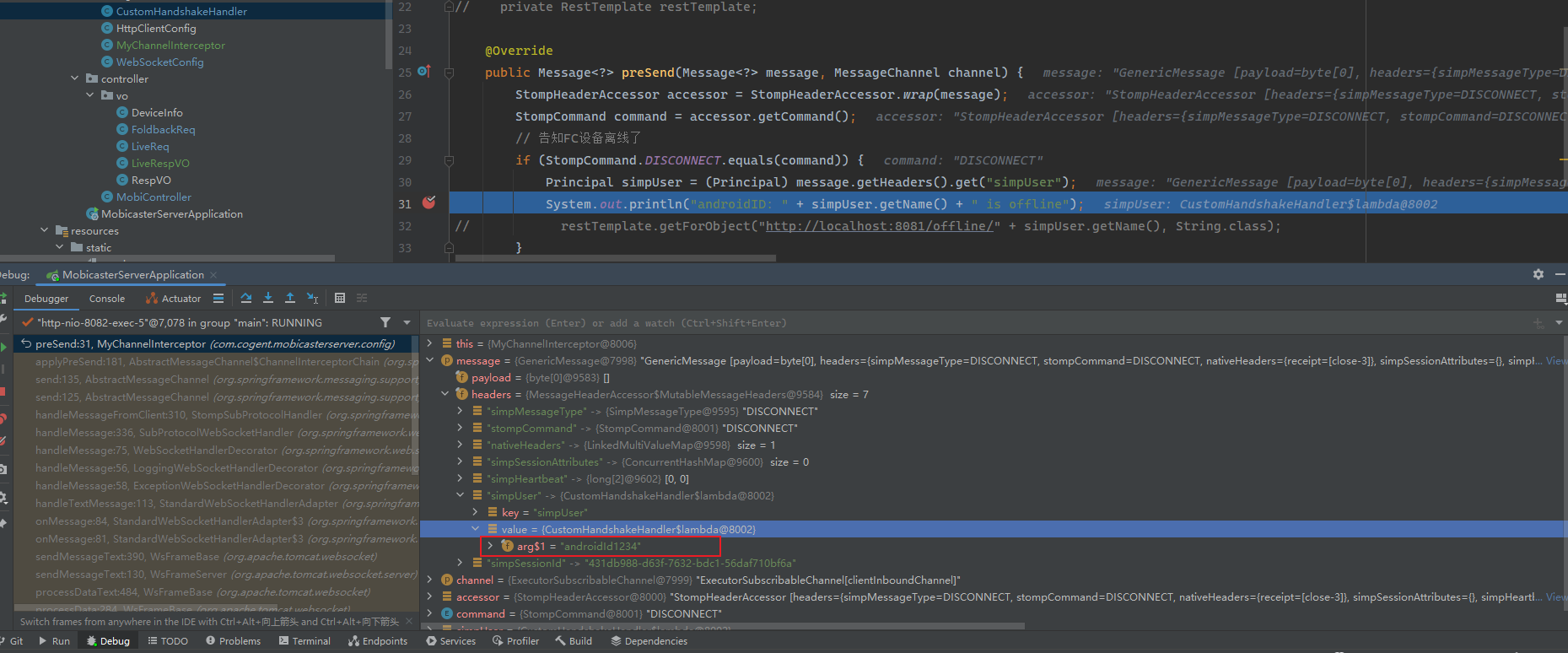This screenshot has height=653, width=1568.
Task: Select MyChannelInterceptor class in project tree
Action: (x=170, y=45)
